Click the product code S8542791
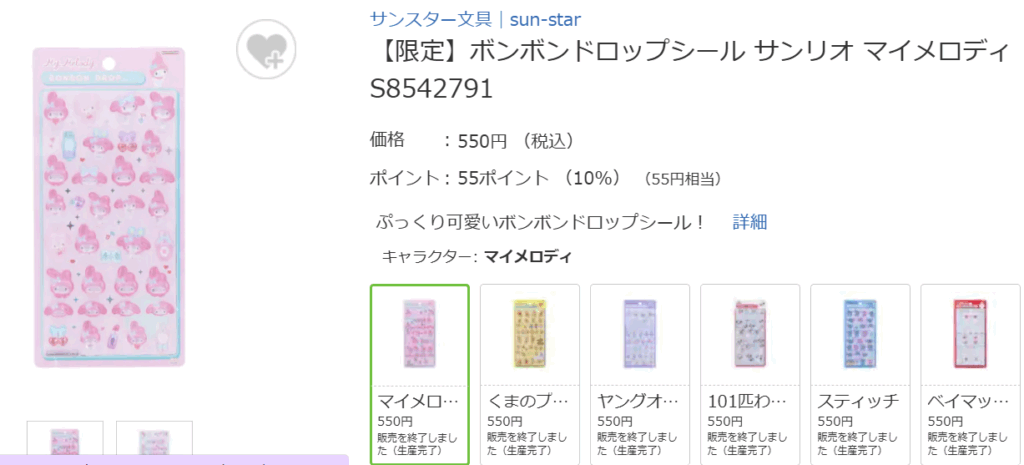 432,90
